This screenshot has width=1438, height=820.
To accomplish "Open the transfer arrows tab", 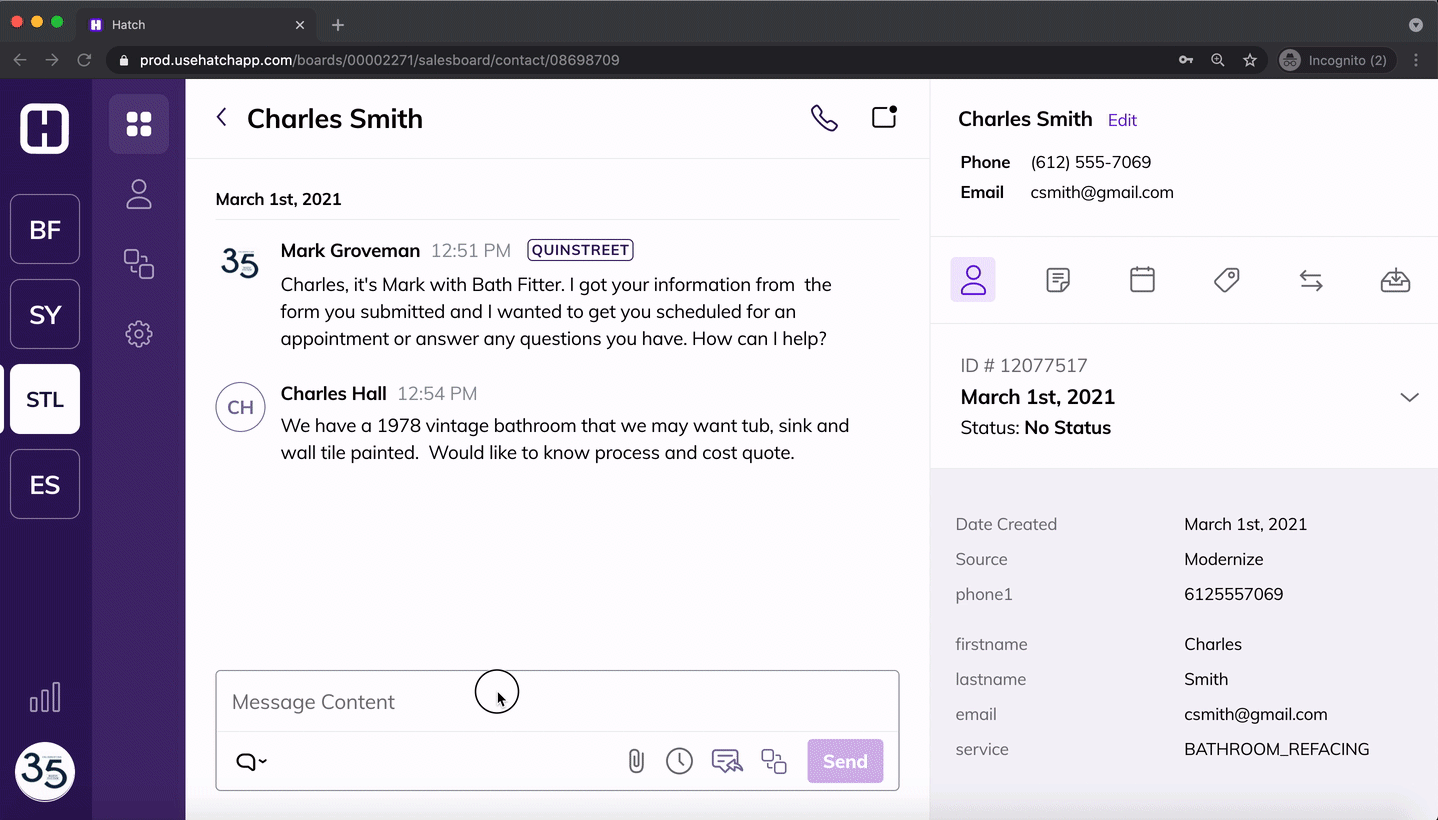I will click(x=1311, y=281).
